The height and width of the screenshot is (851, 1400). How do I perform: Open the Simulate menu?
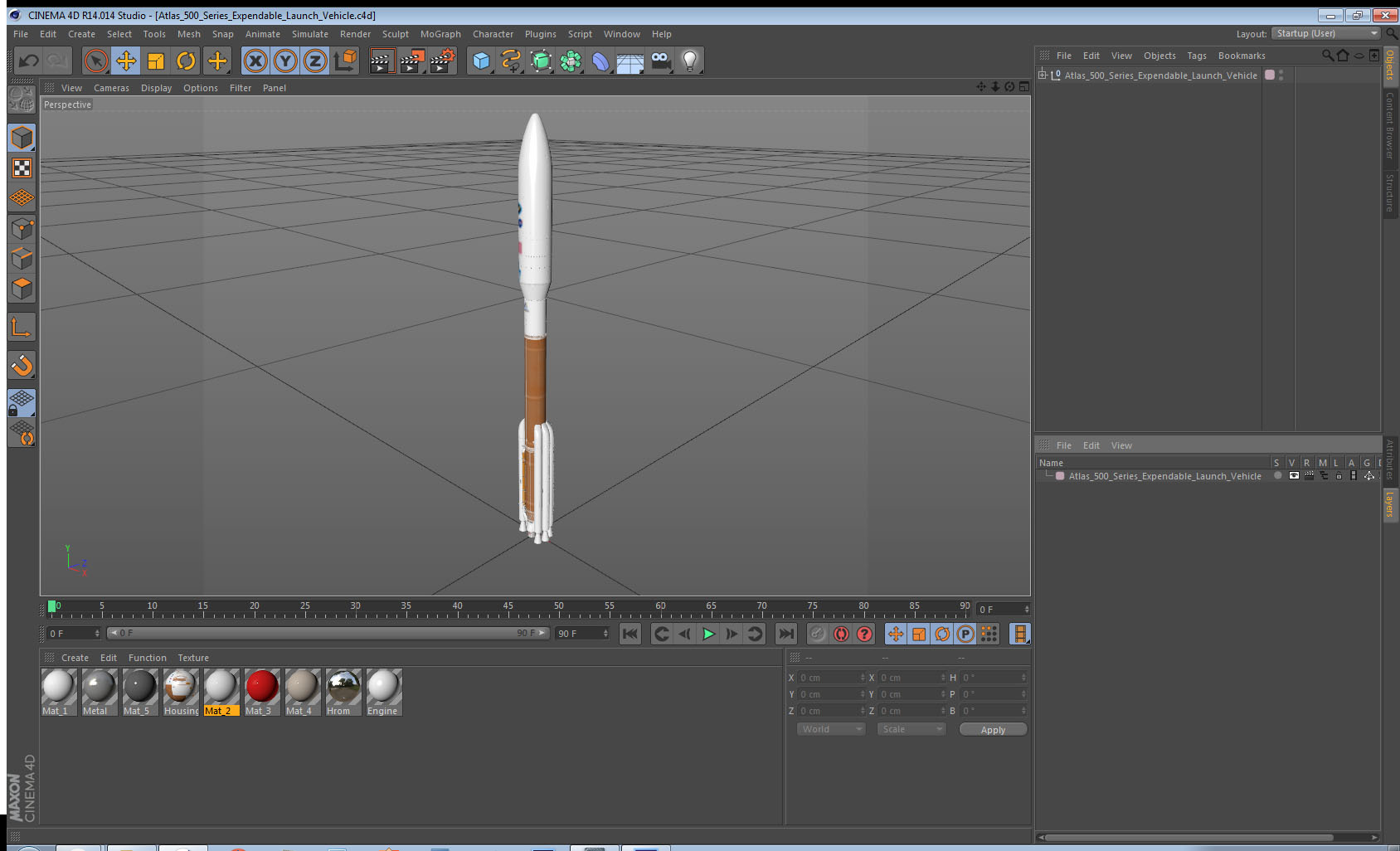point(310,34)
